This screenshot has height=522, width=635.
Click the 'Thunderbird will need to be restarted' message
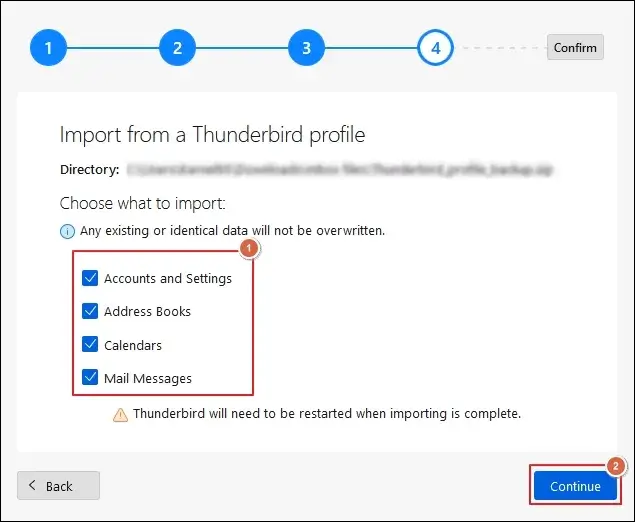(327, 414)
